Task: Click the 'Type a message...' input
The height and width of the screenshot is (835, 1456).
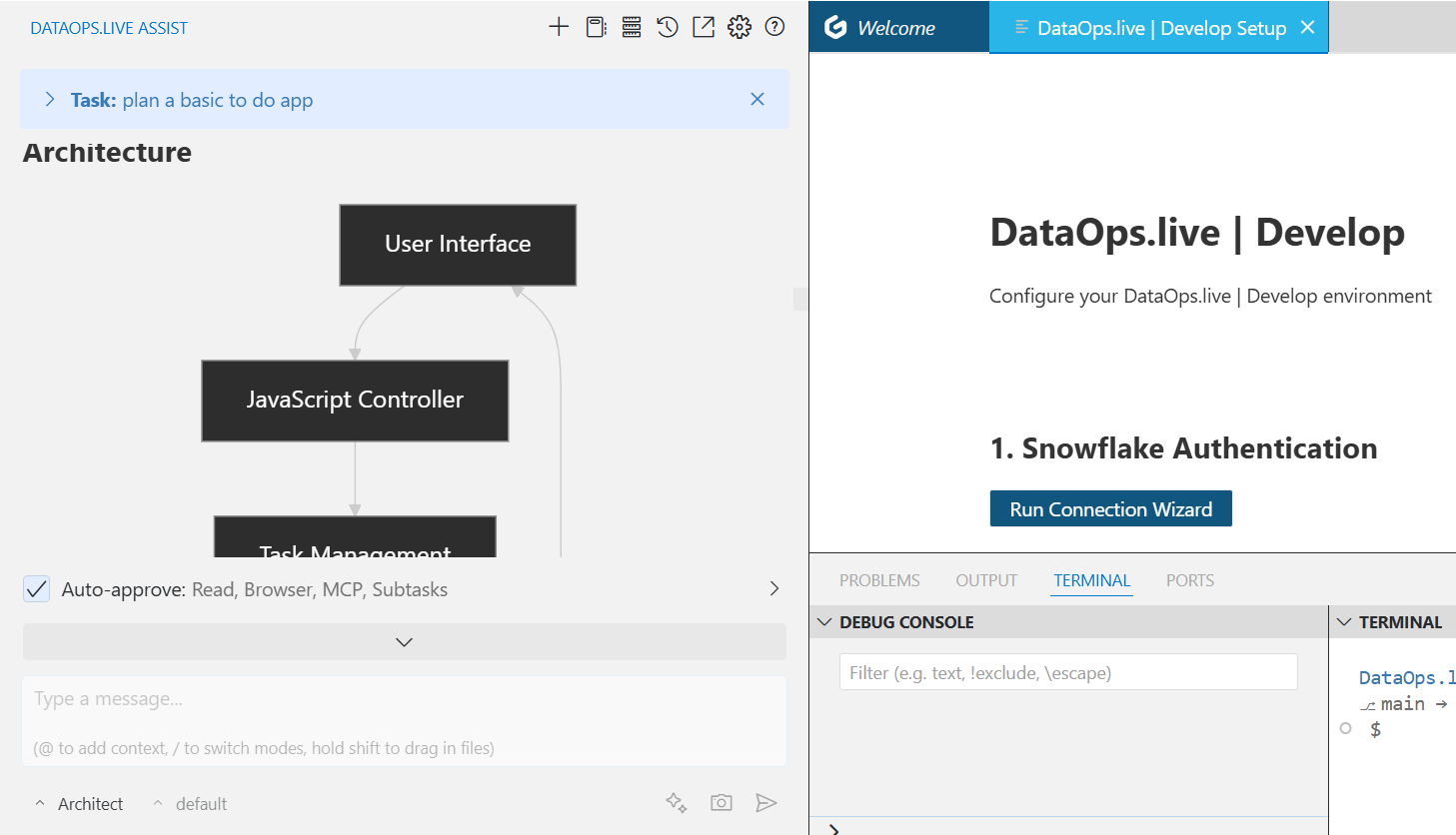Action: 404,721
